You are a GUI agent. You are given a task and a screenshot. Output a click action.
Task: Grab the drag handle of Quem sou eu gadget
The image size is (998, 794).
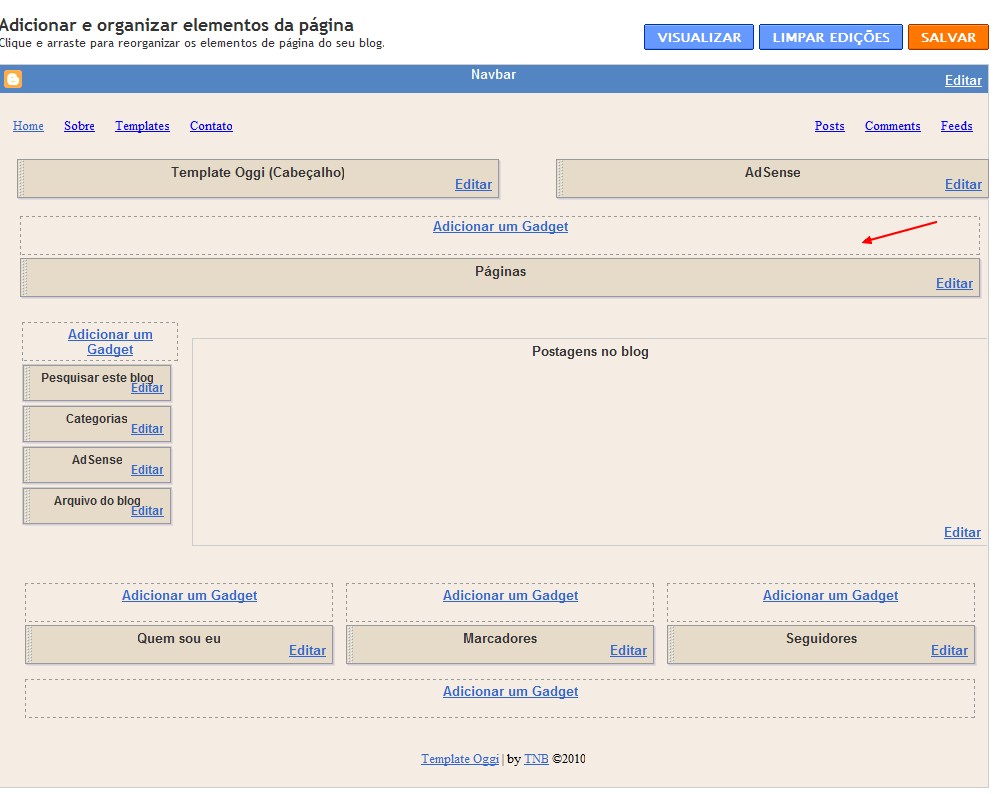[x=29, y=644]
